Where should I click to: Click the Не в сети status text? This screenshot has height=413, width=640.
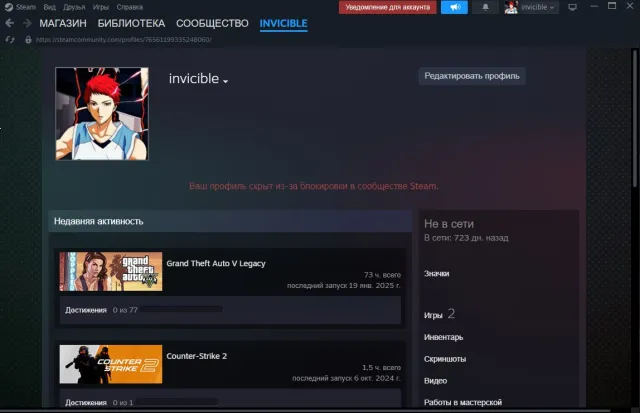(x=449, y=224)
